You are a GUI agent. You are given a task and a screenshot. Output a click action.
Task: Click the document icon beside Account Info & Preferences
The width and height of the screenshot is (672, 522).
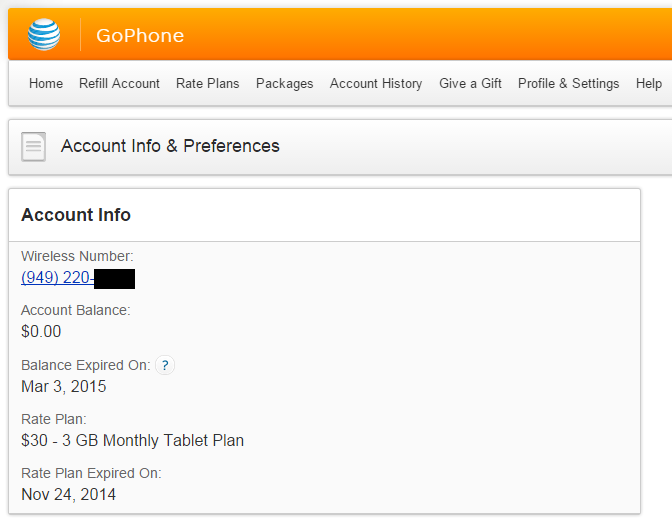33,147
